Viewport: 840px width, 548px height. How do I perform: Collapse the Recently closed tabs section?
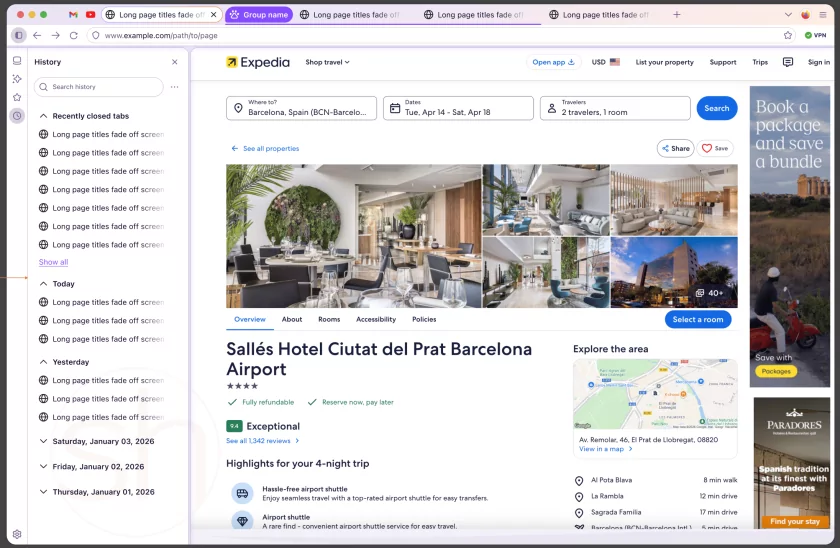pos(43,116)
